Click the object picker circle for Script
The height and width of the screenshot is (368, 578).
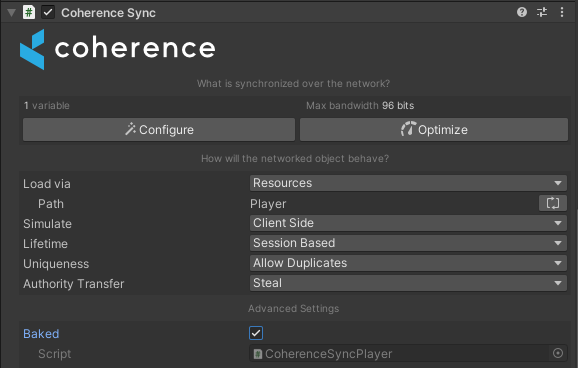coord(558,353)
